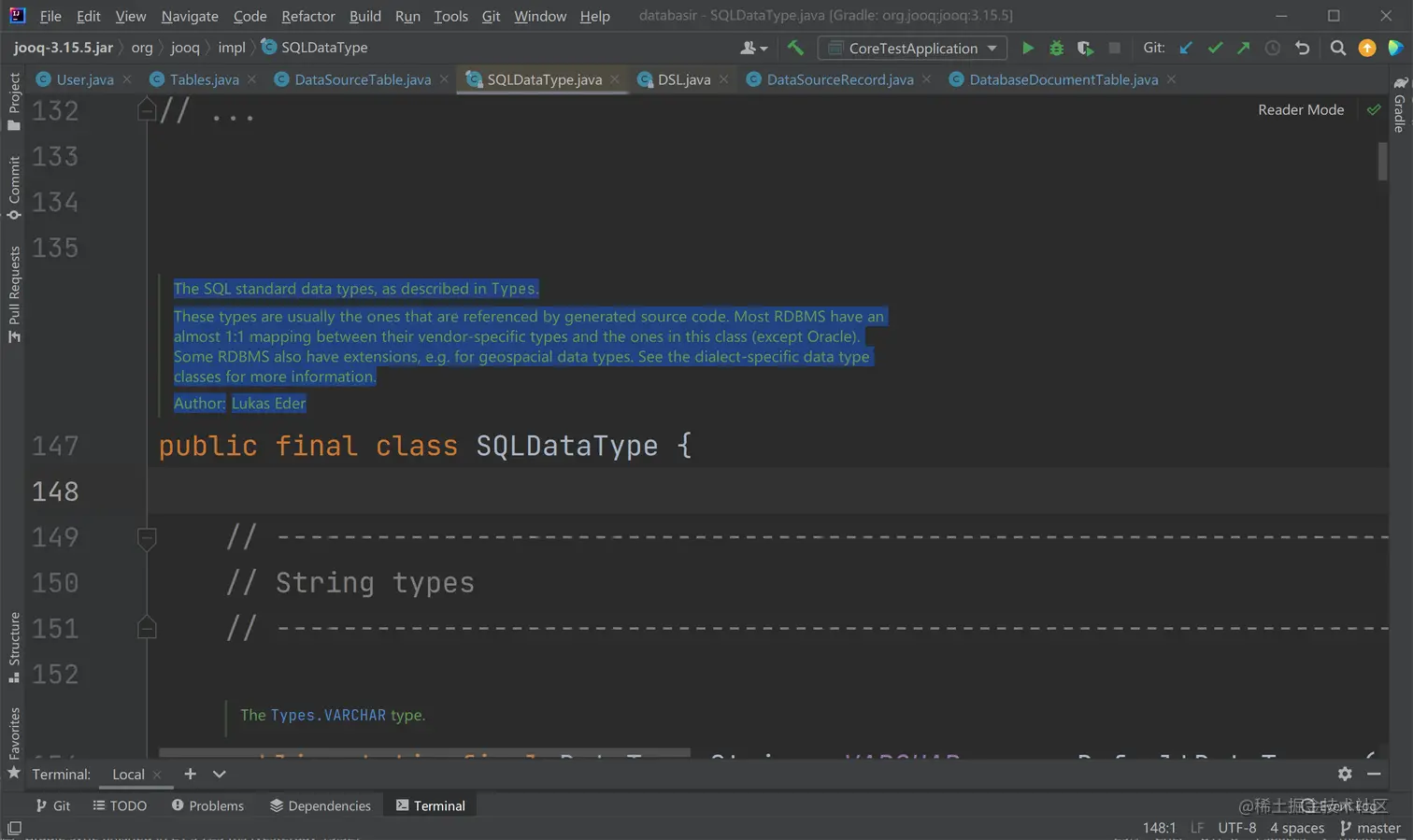This screenshot has height=840, width=1413.
Task: Open the CoreTestApplication run configuration dropdown
Action: coord(912,48)
